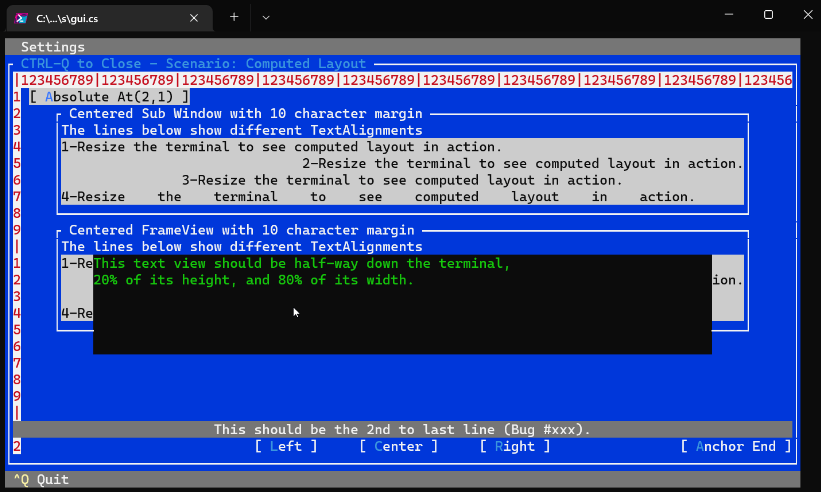Maximize the terminal window

768,15
